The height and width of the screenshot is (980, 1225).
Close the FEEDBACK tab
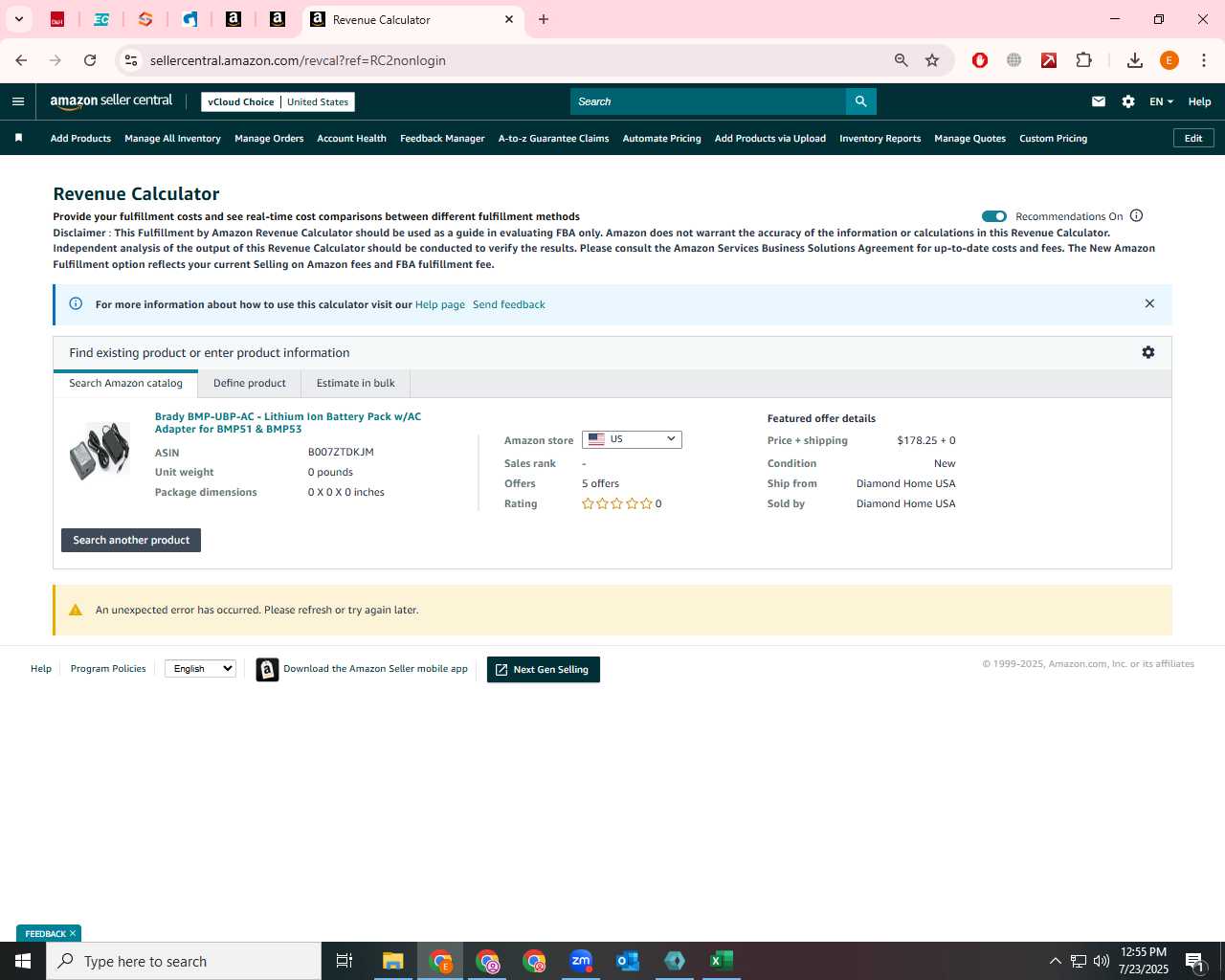(73, 933)
